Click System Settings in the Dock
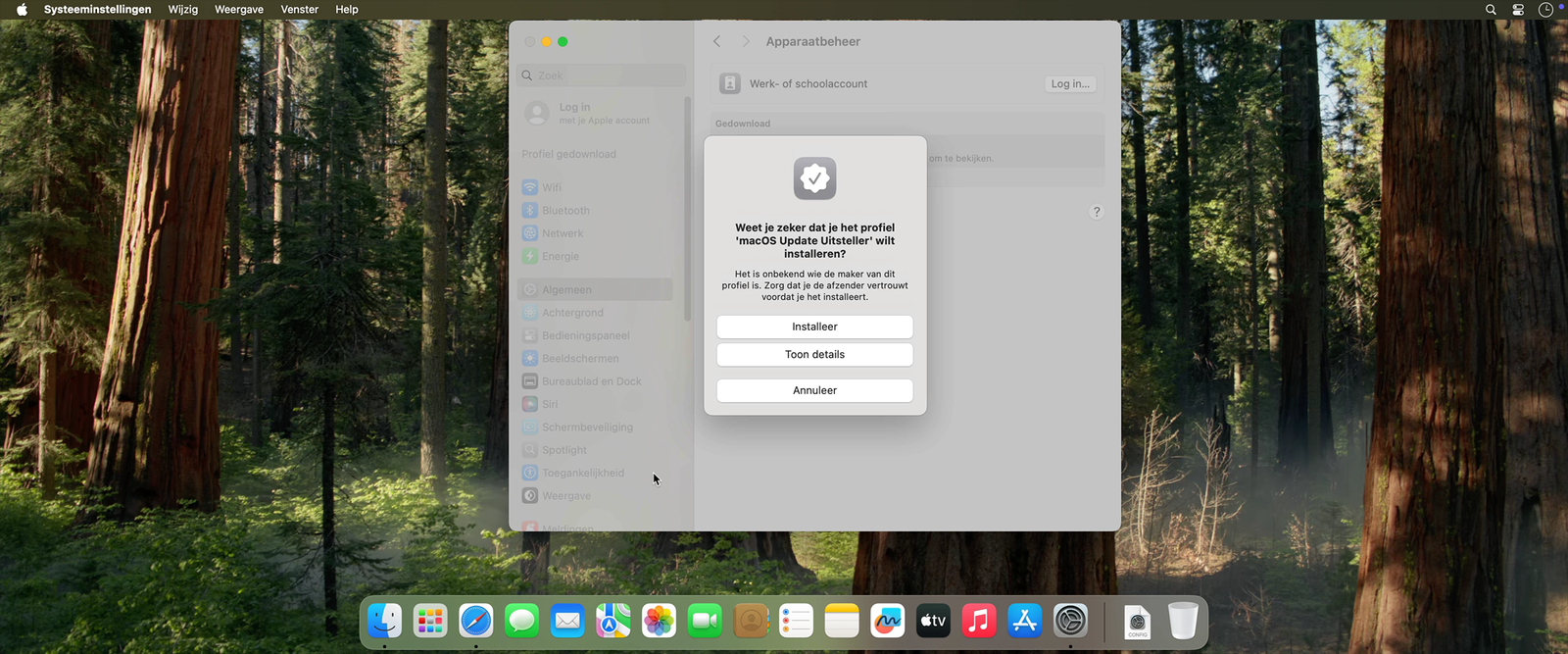1568x654 pixels. click(x=1070, y=621)
